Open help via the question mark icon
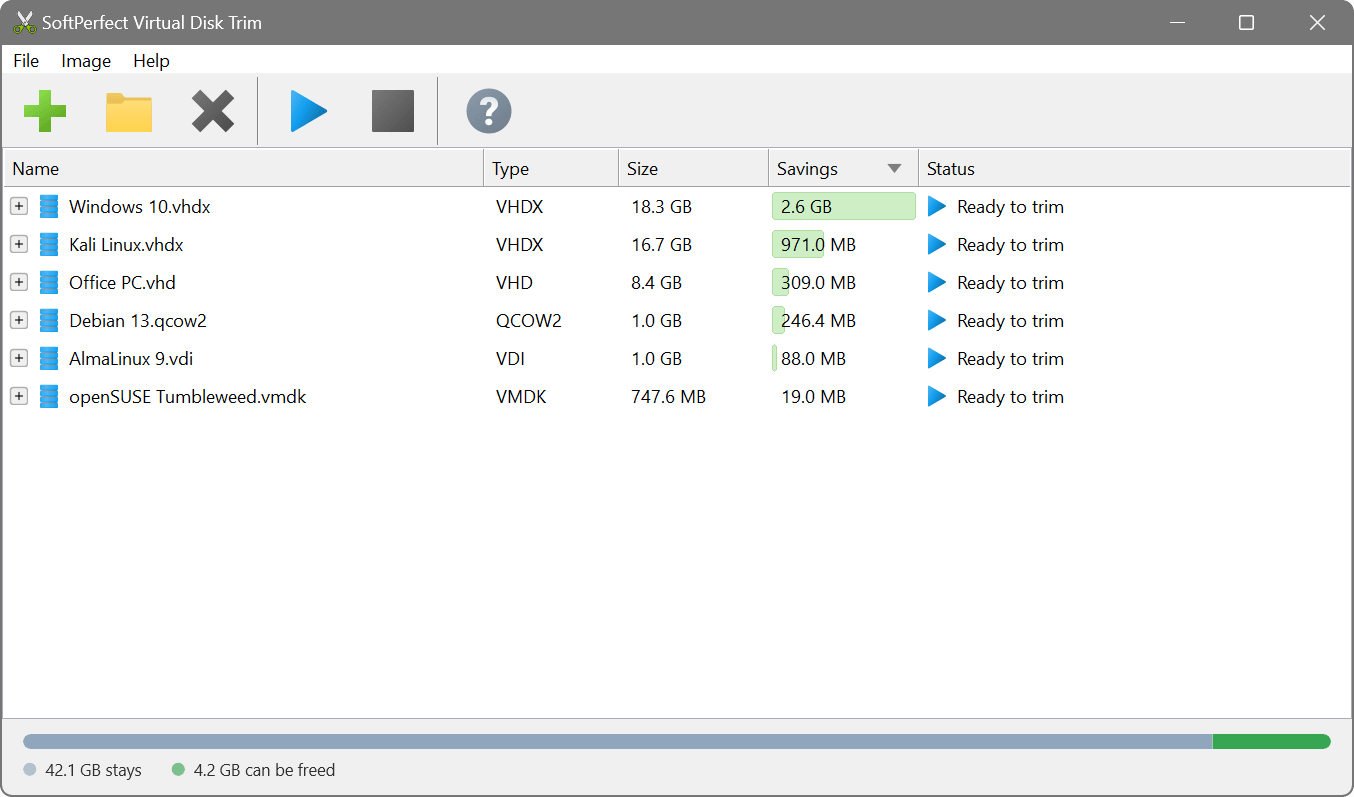Screen dimensions: 1354x797 pos(489,111)
